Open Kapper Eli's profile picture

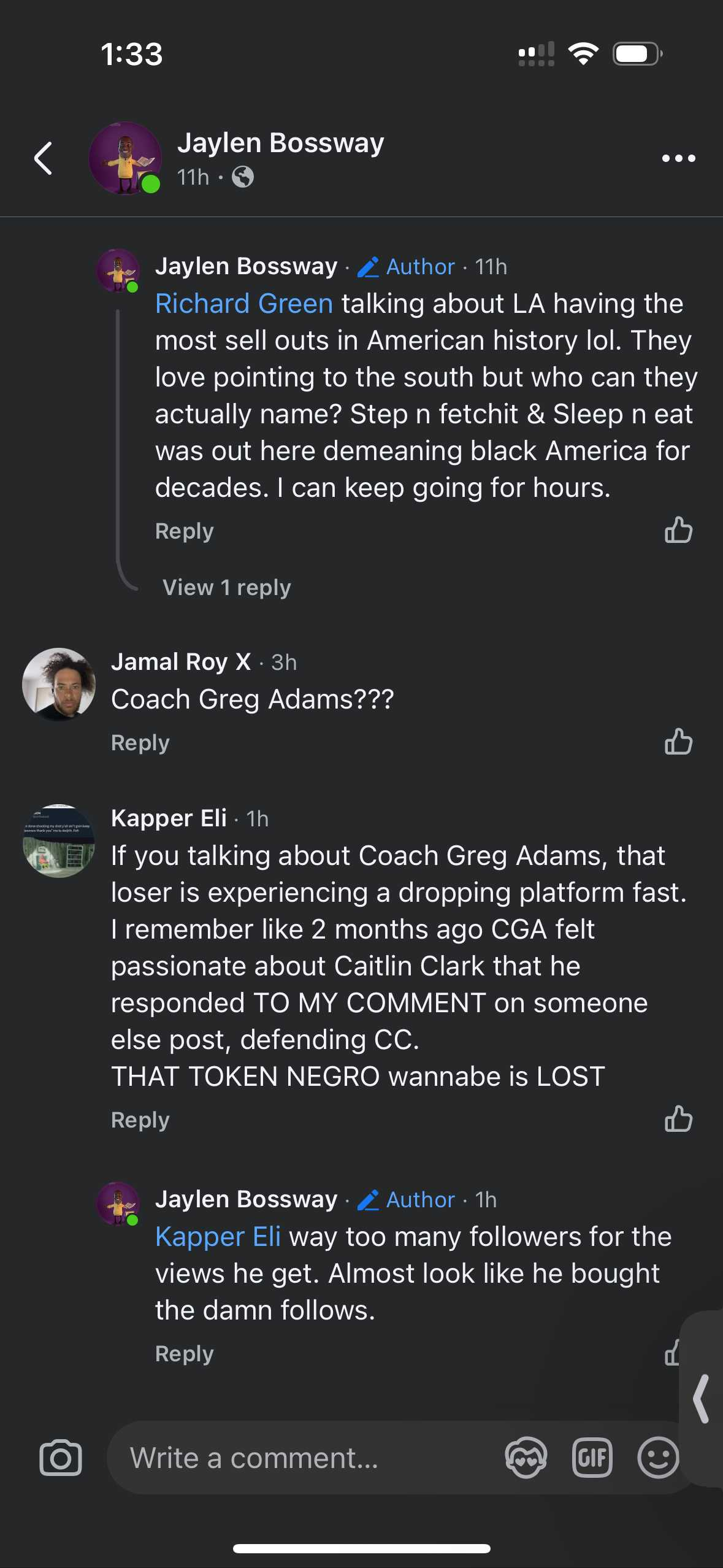(x=59, y=840)
